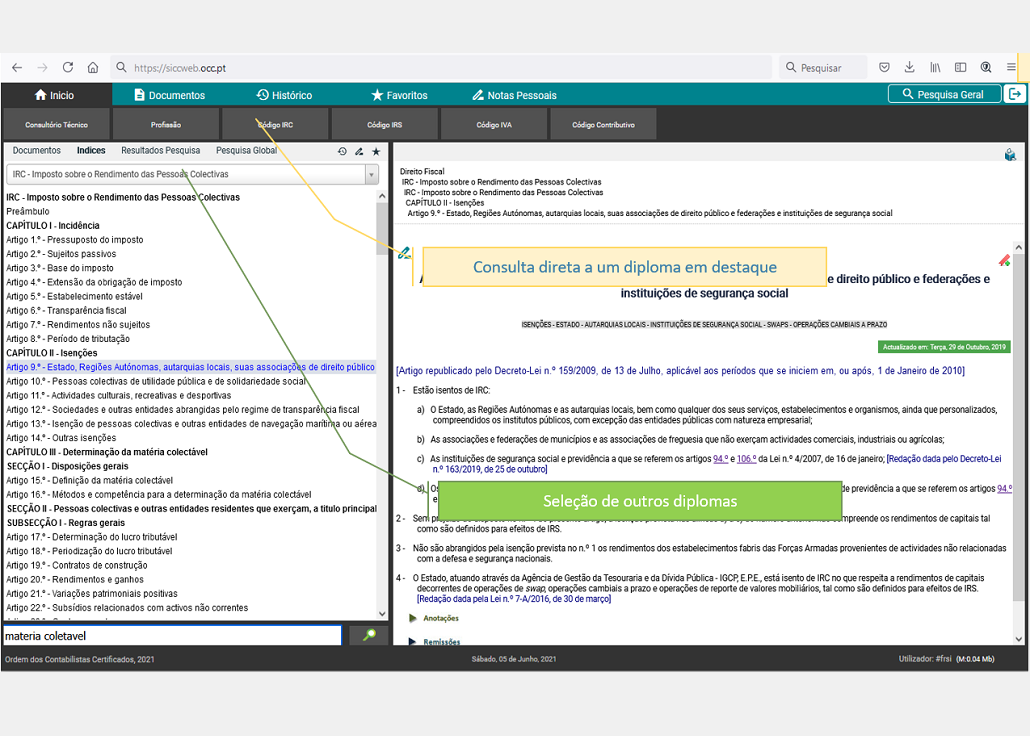Click Redação dada pela Lei n.º 7-A/2016 link
The height and width of the screenshot is (736, 1030).
pyautogui.click(x=514, y=599)
